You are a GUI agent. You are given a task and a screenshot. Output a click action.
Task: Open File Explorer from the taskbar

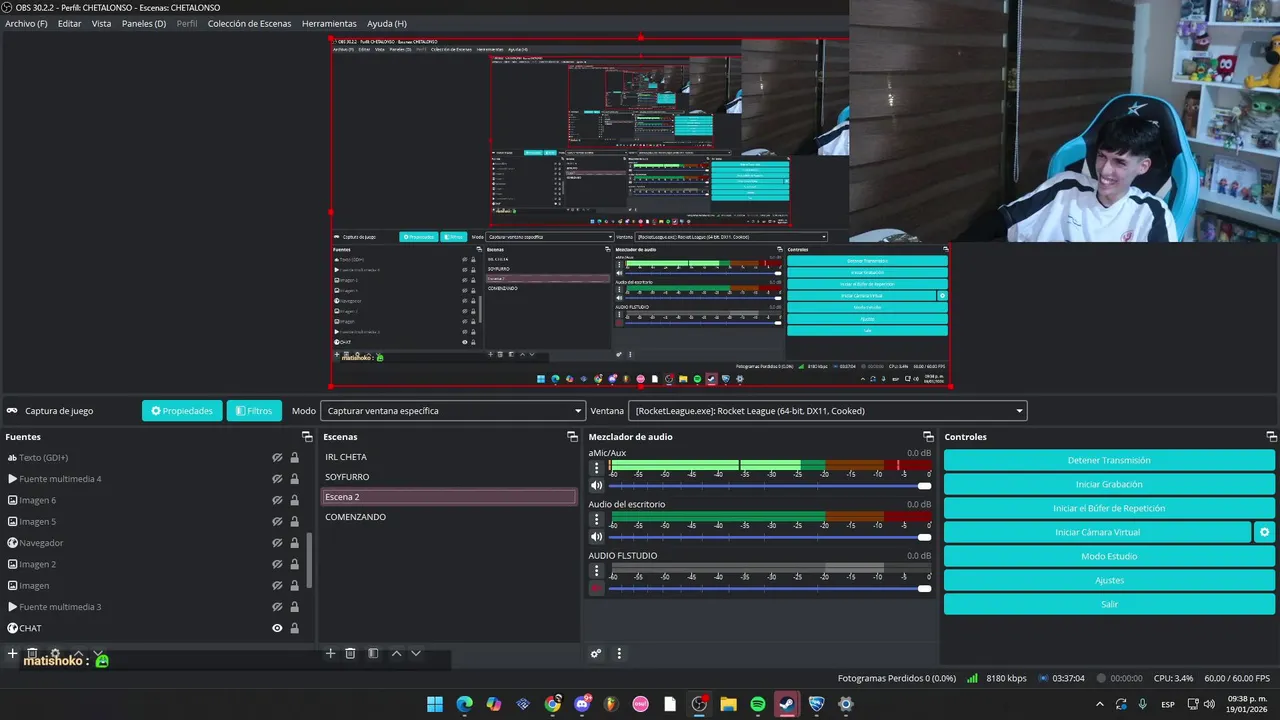[x=728, y=704]
